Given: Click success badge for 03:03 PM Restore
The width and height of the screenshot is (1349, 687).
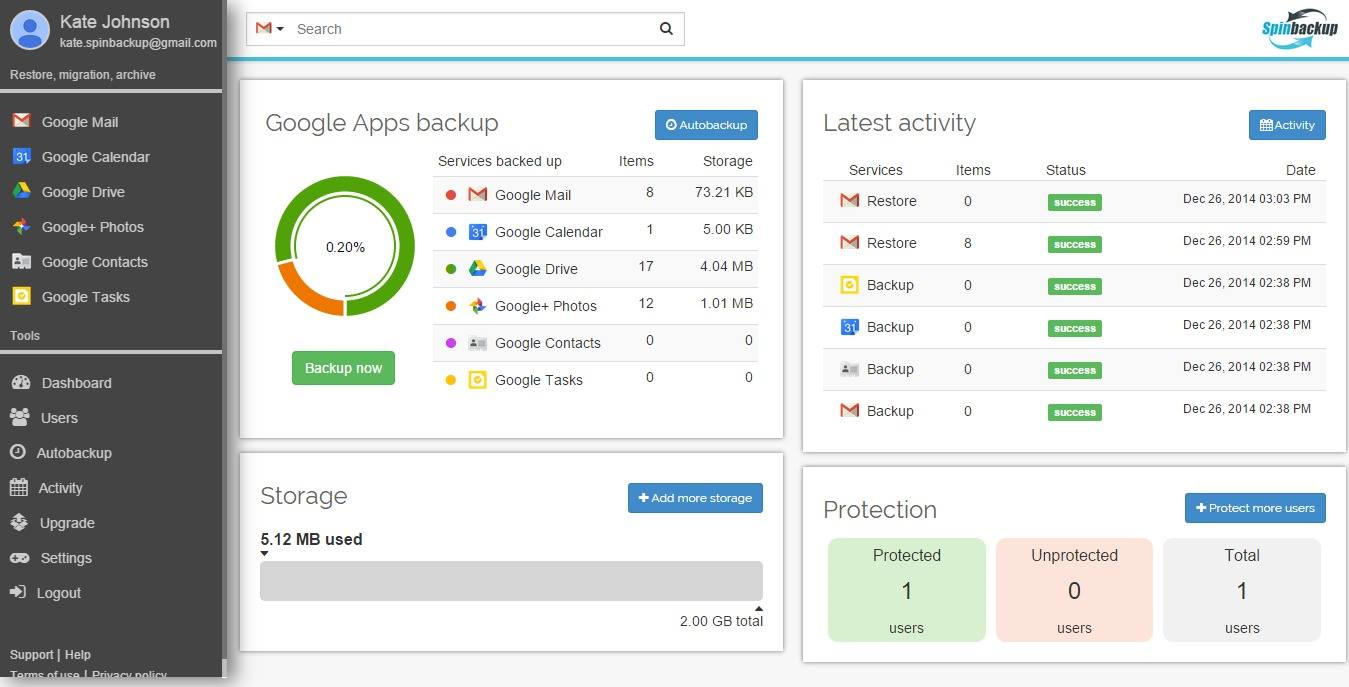Looking at the screenshot, I should click(x=1075, y=202).
